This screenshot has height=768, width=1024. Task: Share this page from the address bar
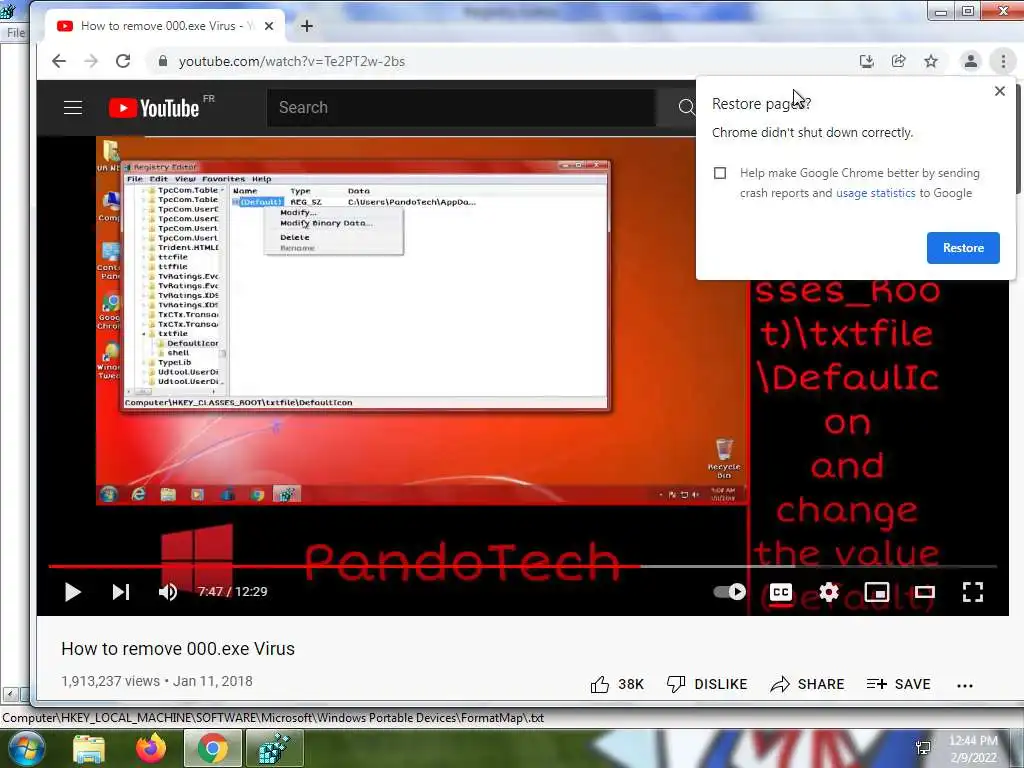click(x=899, y=61)
